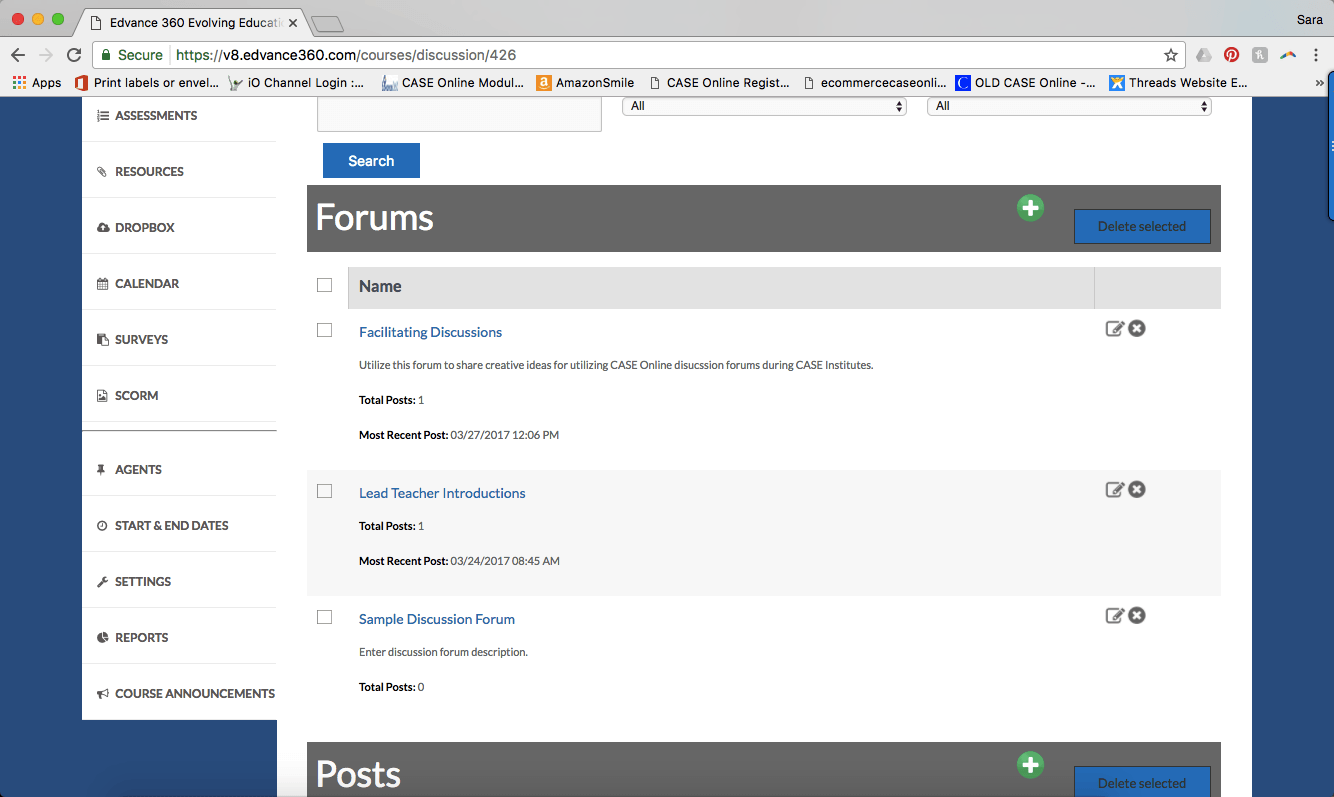
Task: Delete the Sample Discussion Forum via x icon
Action: [x=1137, y=616]
